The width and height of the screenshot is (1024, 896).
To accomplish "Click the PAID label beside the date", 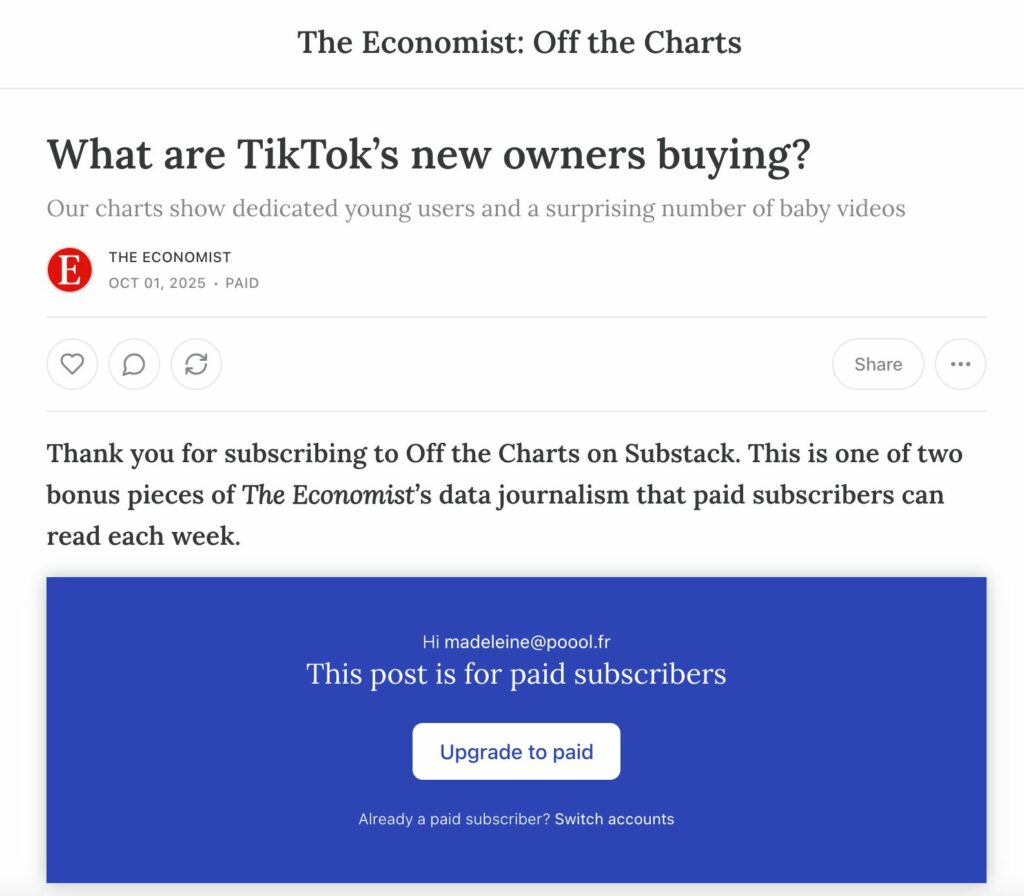I will 242,283.
